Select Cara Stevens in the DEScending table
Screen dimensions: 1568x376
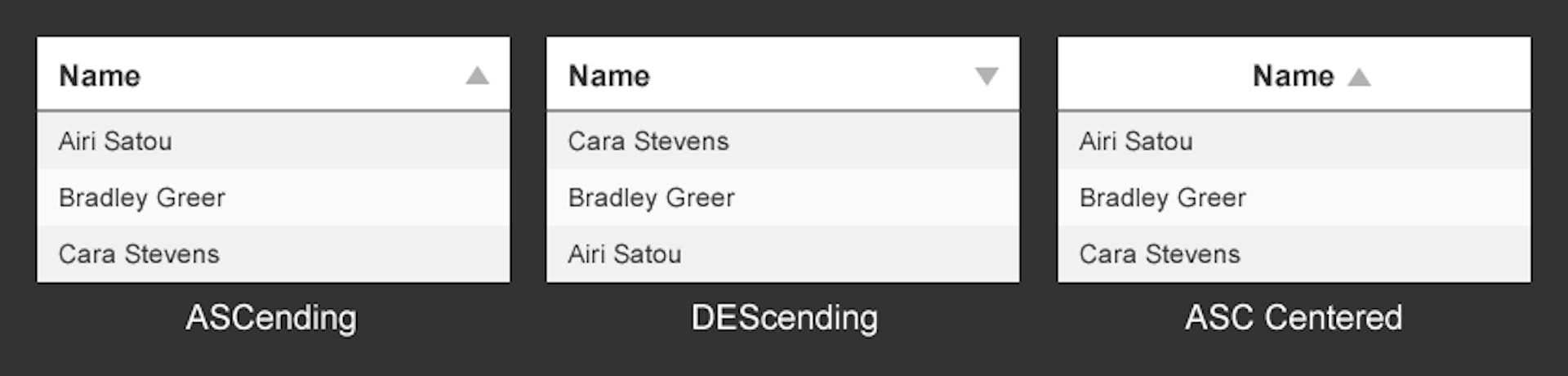[648, 141]
